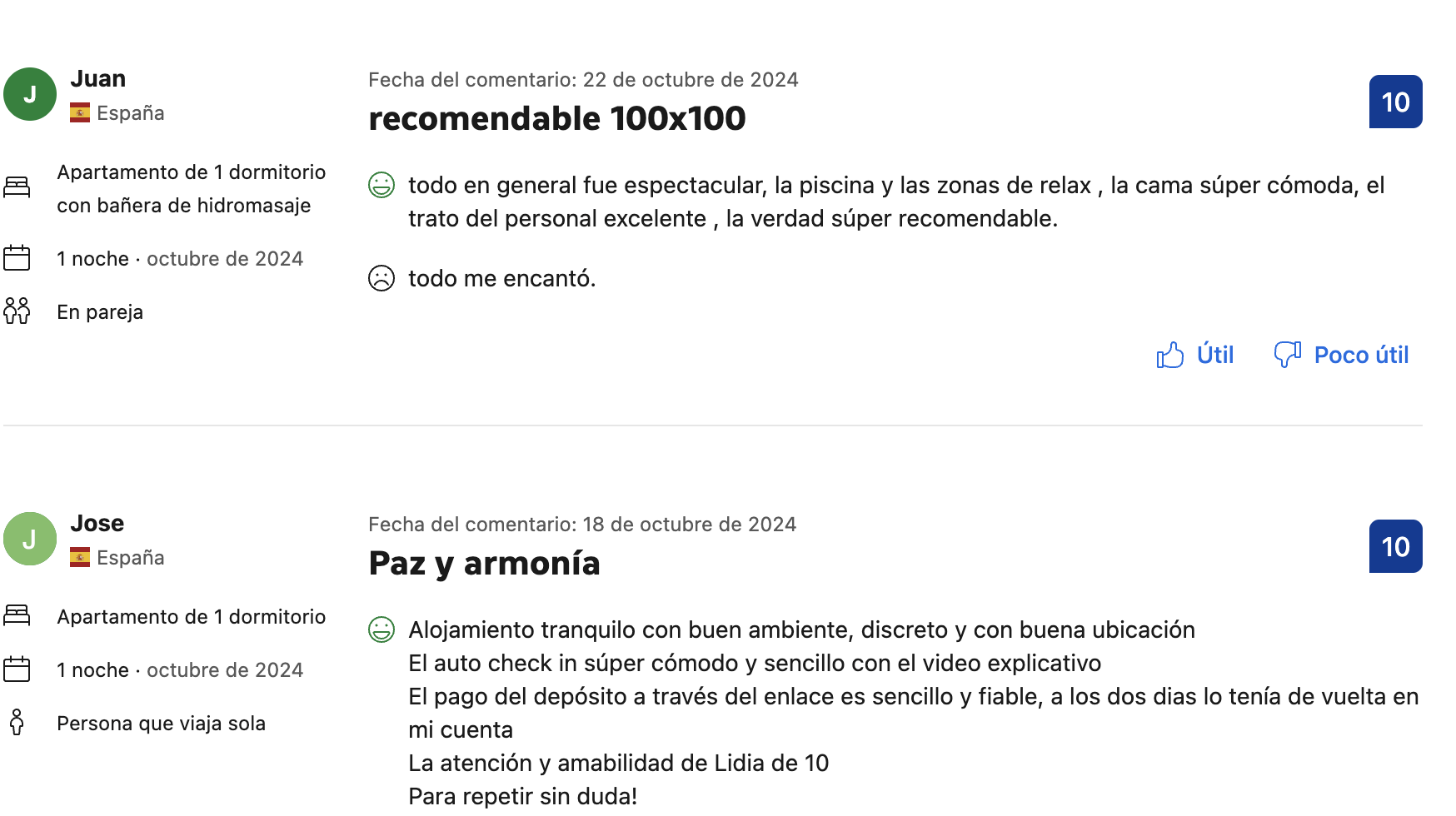This screenshot has width=1456, height=816.
Task: Mark Juan's review as 'Poco útil'
Action: (x=1361, y=356)
